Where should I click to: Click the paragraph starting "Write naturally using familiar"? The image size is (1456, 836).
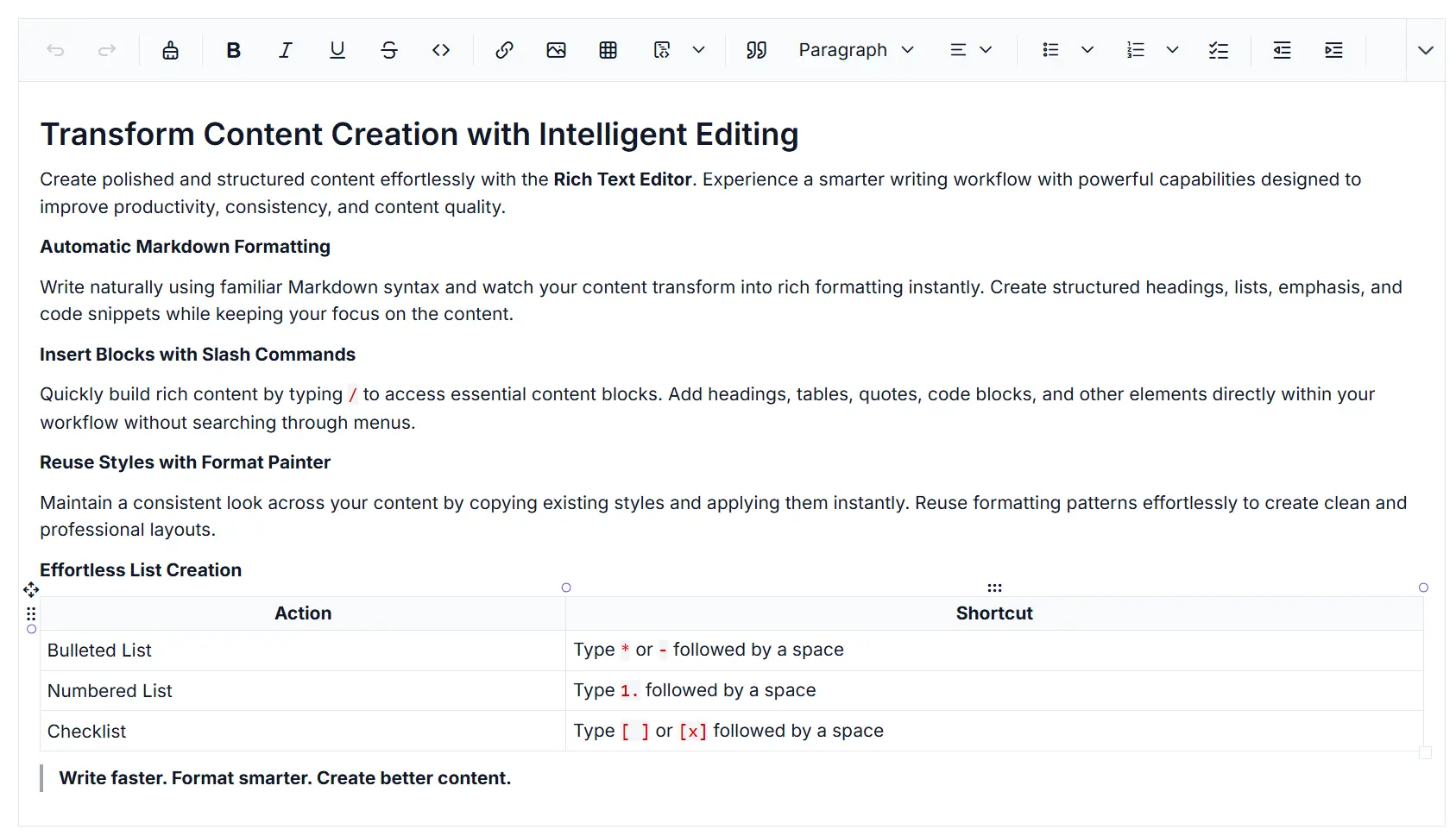click(721, 300)
